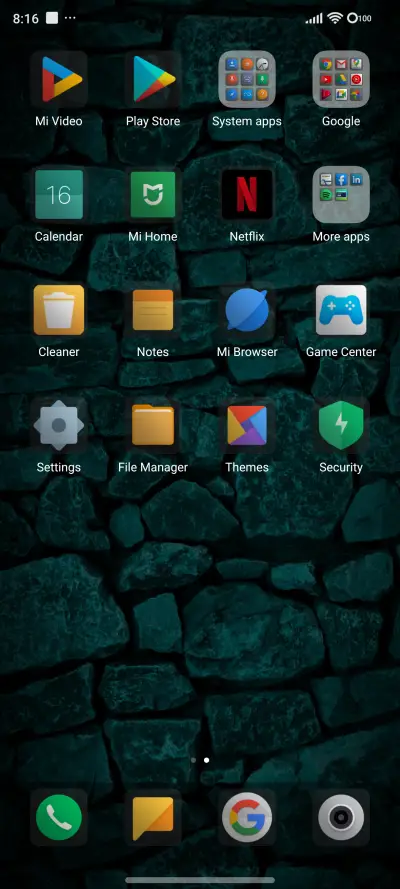Launch the Google app in dock

[x=247, y=818]
